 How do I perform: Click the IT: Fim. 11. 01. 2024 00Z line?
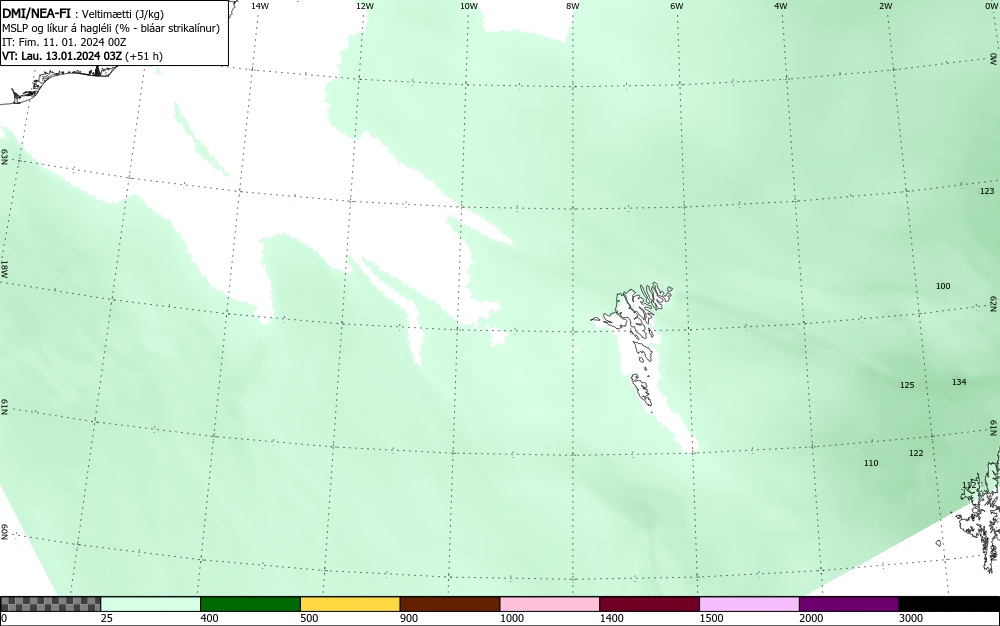tap(64, 42)
